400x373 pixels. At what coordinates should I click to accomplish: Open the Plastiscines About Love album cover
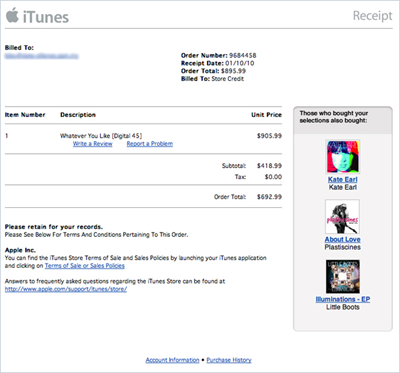(x=342, y=217)
